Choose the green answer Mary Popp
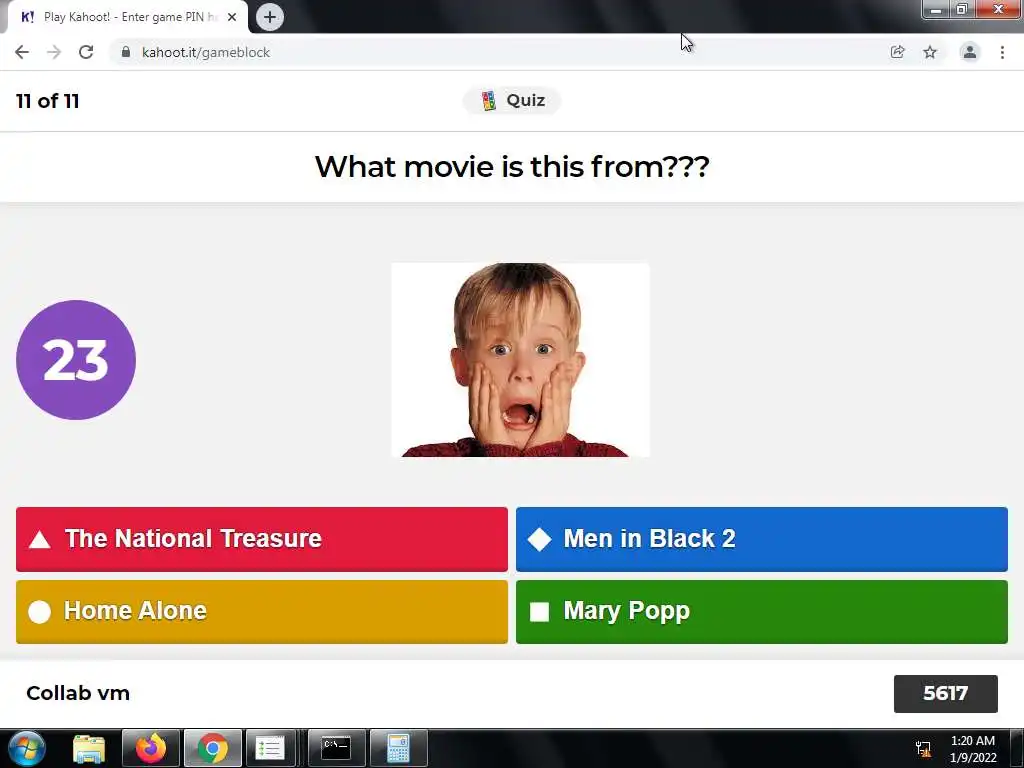This screenshot has height=768, width=1024. tap(761, 612)
